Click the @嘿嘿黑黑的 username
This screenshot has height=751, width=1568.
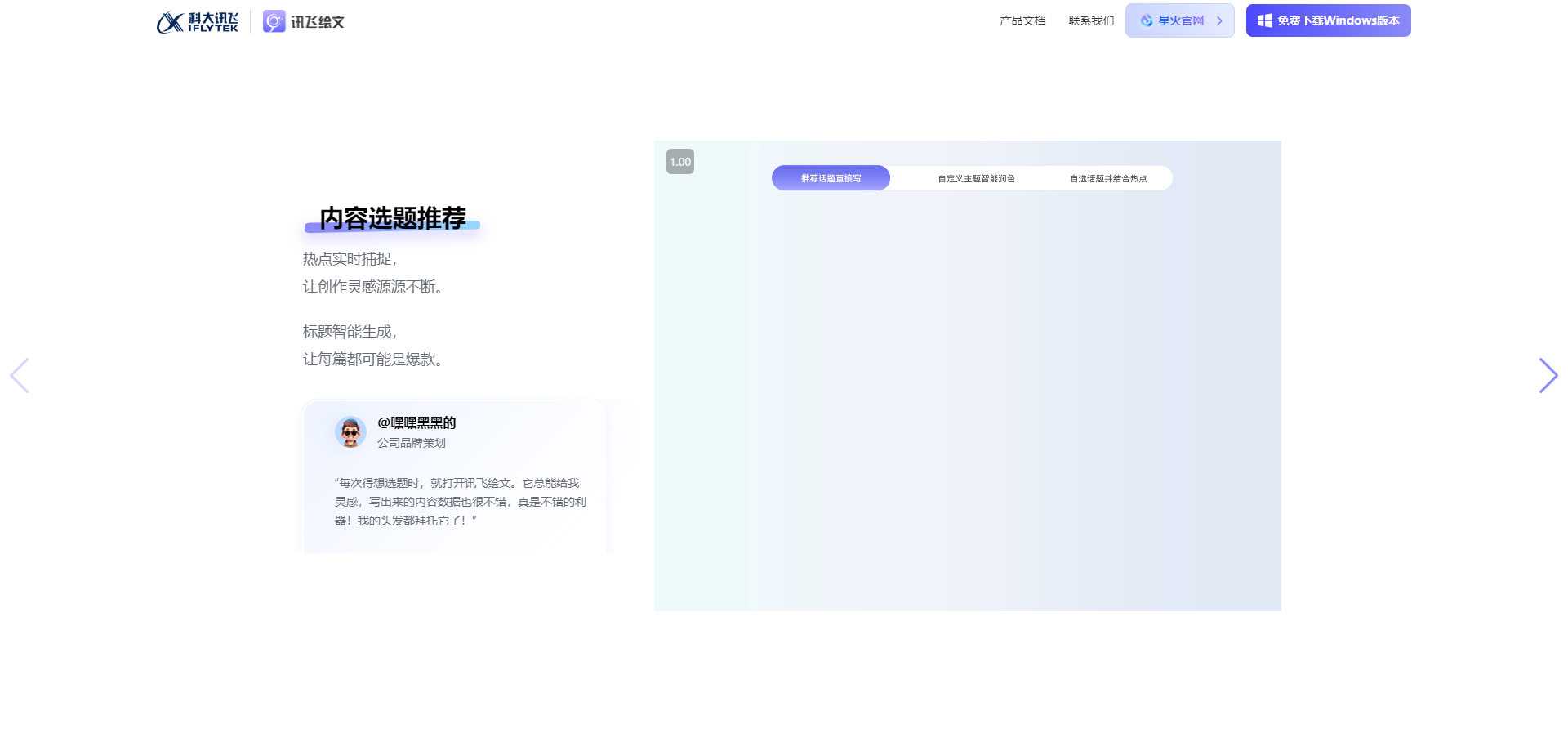(416, 422)
